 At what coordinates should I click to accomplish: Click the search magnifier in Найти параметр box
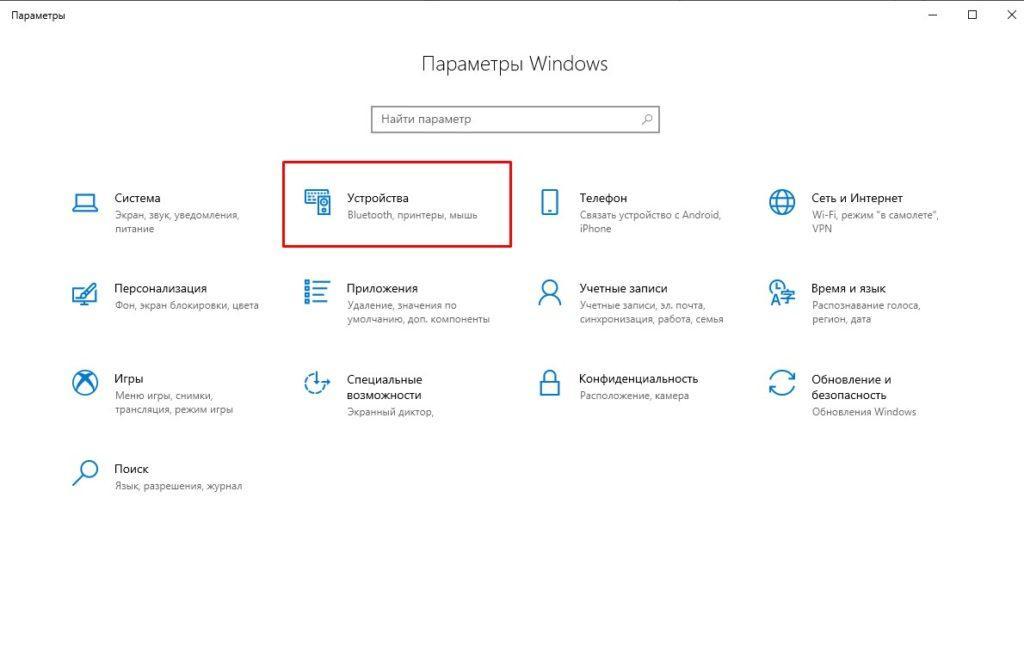[647, 119]
